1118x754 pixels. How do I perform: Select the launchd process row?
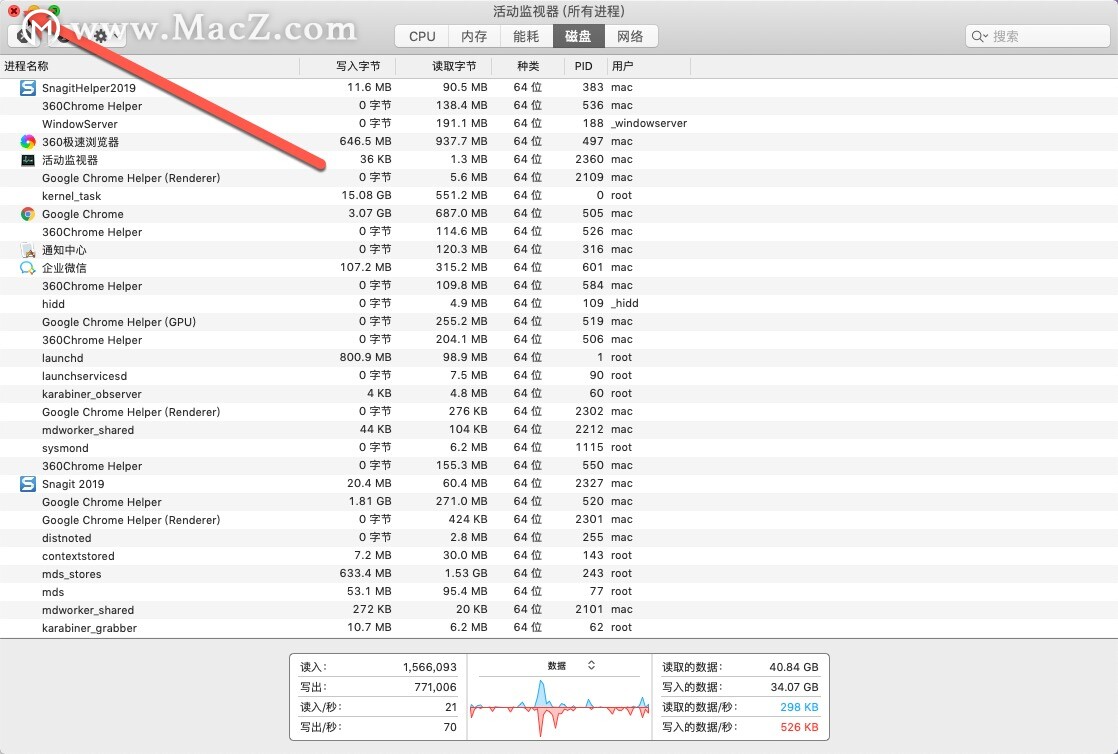559,357
